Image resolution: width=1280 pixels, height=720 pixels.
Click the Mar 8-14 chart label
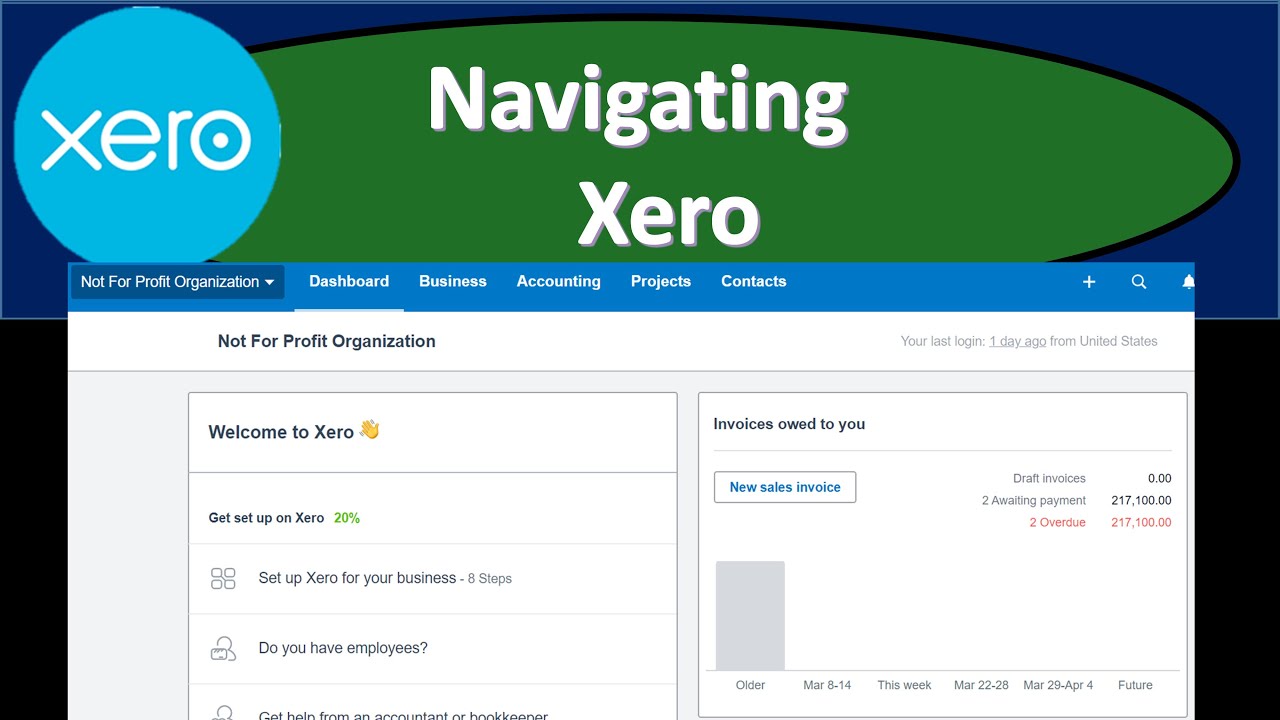pyautogui.click(x=827, y=685)
